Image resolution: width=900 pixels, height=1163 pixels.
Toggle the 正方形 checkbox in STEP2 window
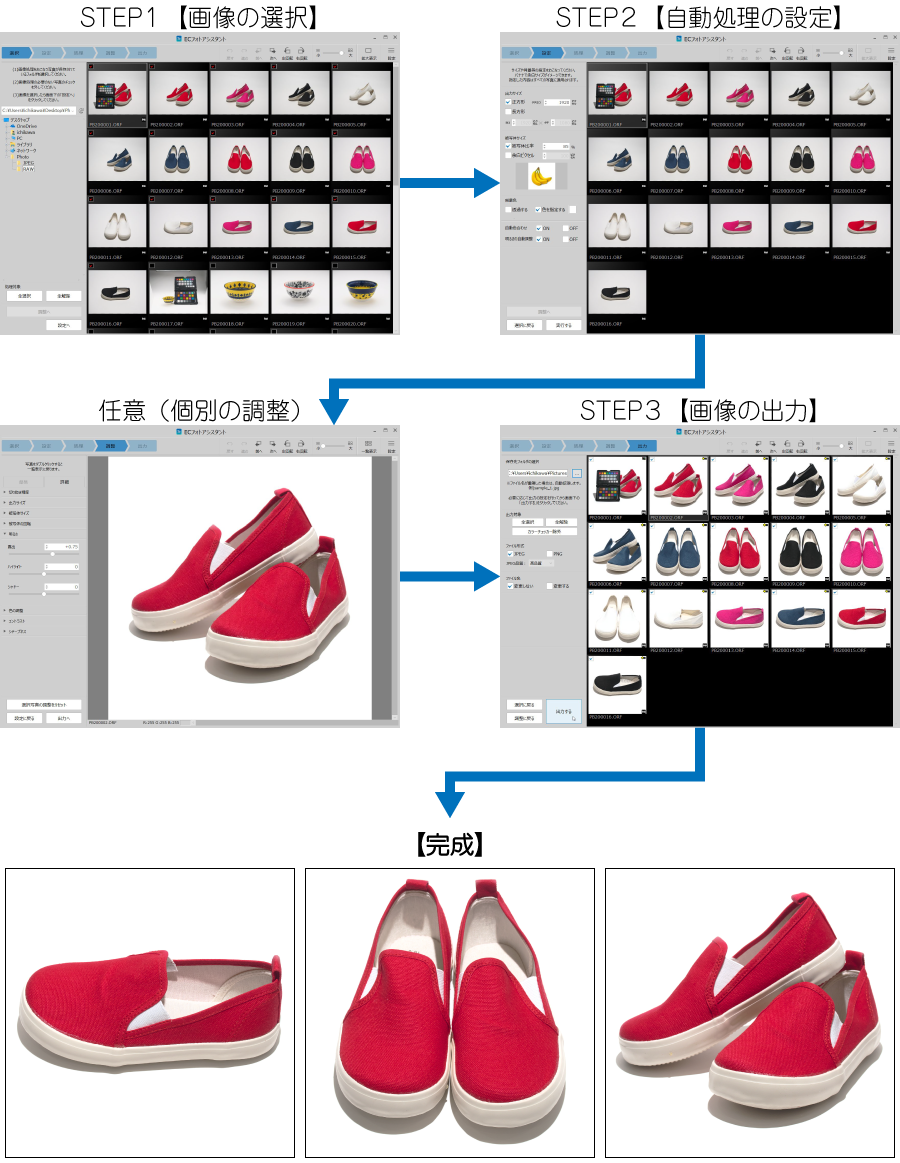click(x=508, y=102)
